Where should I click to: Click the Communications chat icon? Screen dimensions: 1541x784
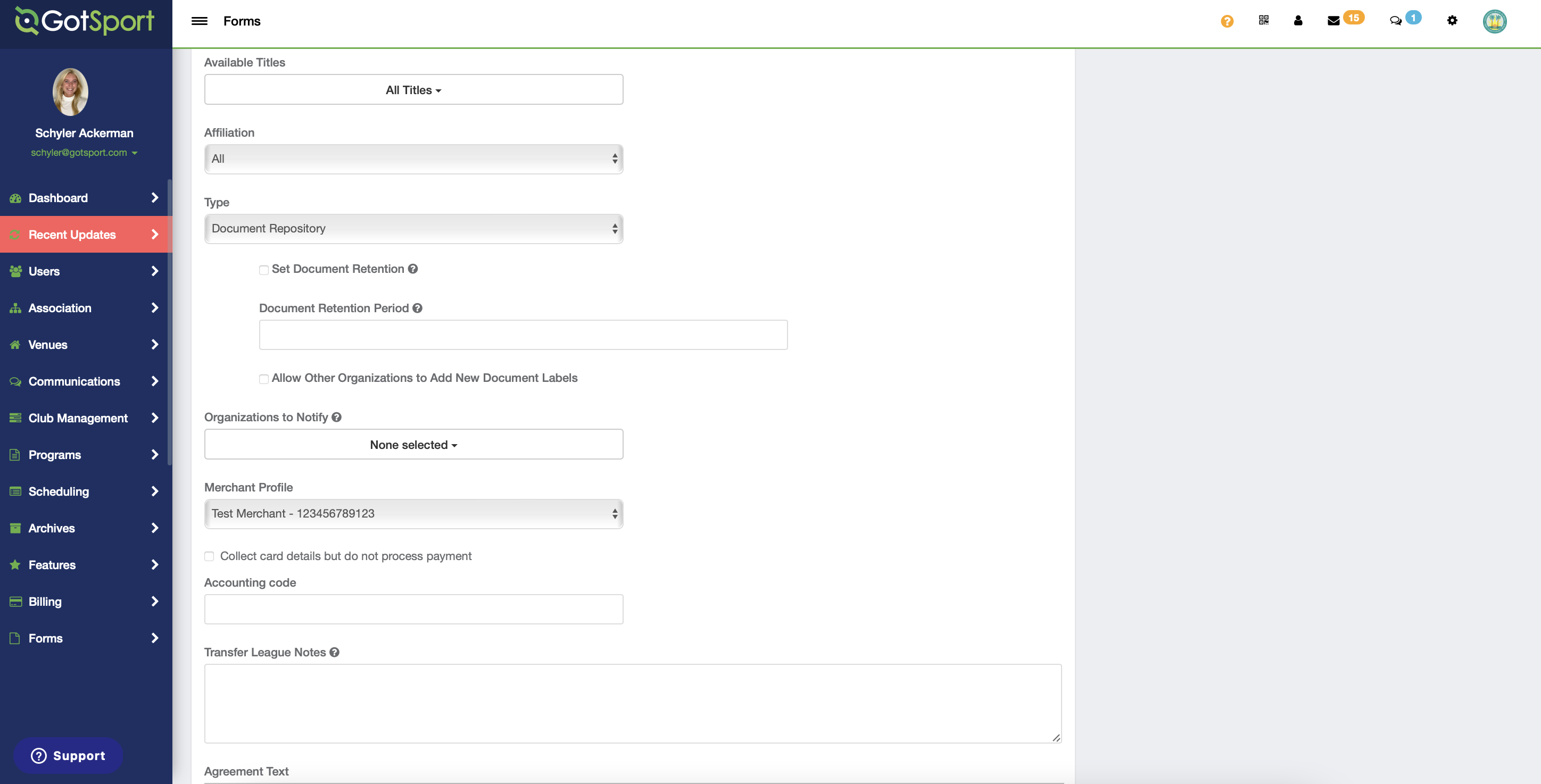15,381
